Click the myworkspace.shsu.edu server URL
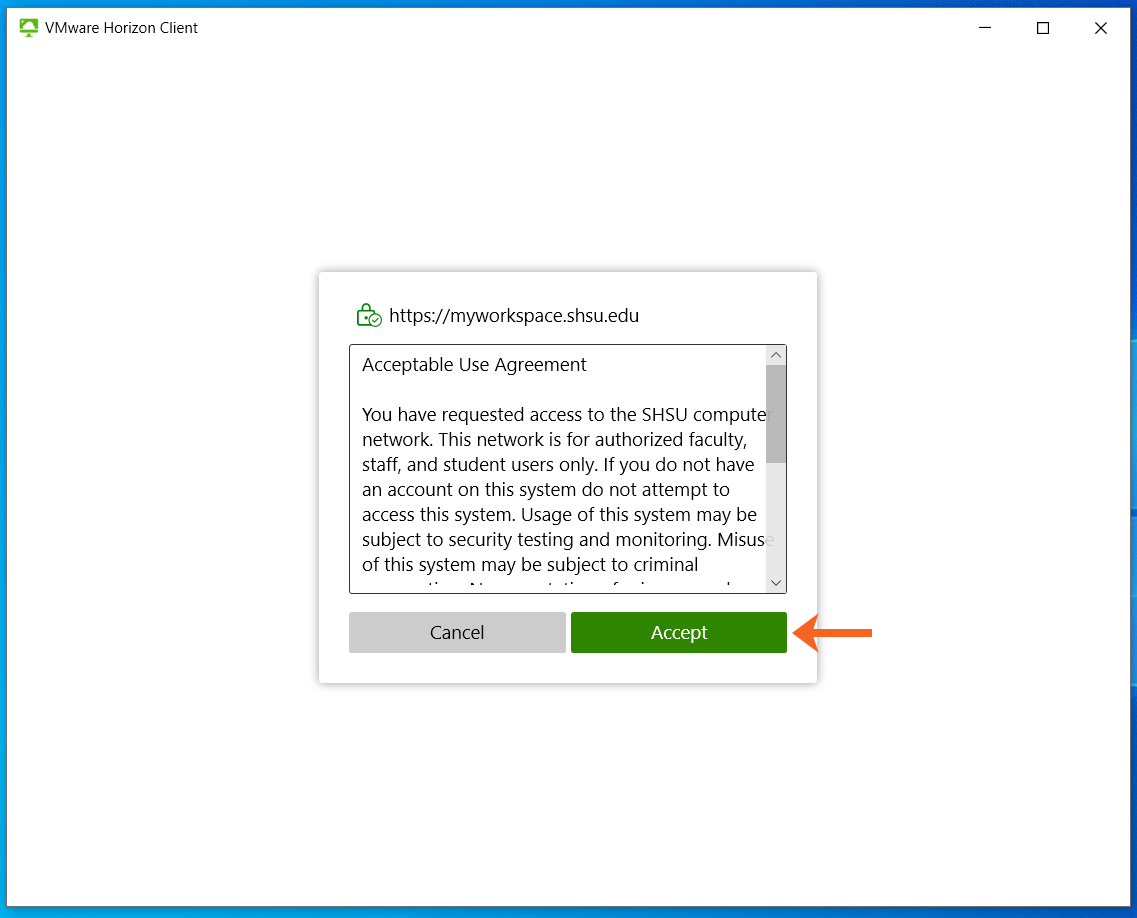This screenshot has width=1137, height=918. pos(514,316)
